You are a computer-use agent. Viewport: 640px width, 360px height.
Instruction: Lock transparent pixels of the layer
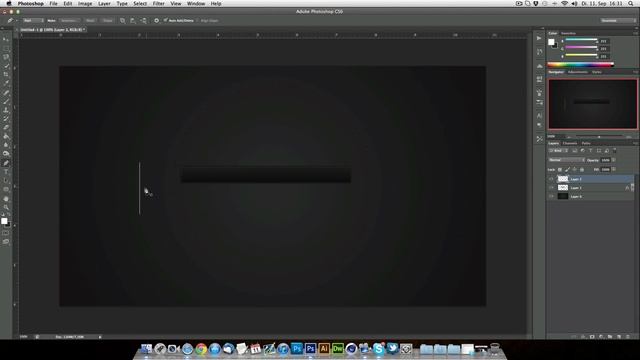point(560,169)
